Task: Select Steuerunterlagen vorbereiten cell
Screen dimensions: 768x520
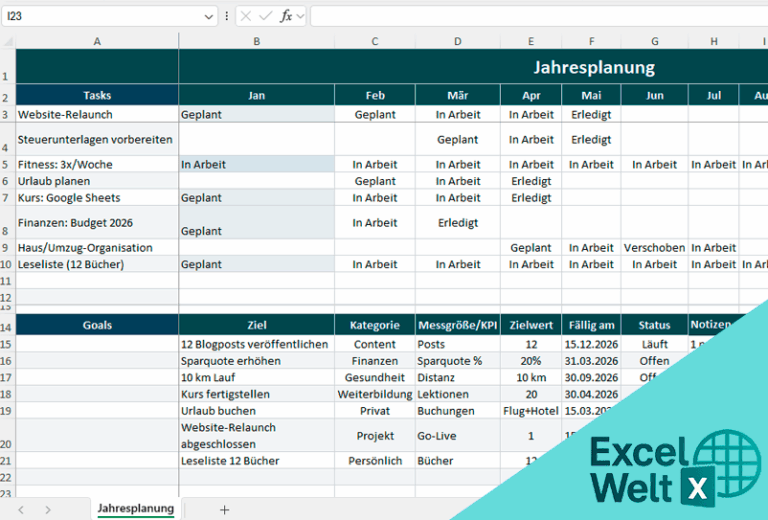Action: tap(97, 139)
